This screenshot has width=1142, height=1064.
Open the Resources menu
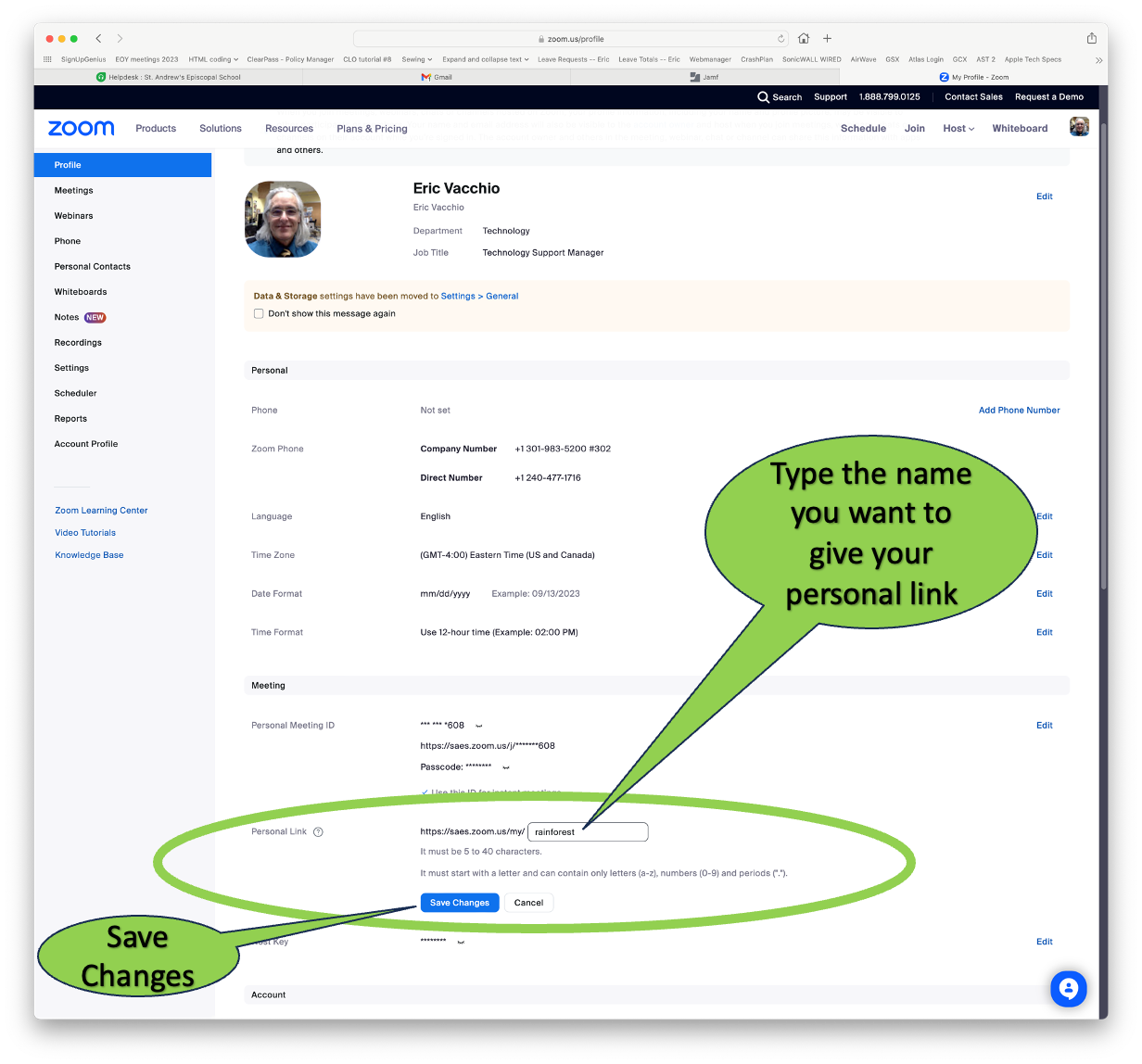289,129
